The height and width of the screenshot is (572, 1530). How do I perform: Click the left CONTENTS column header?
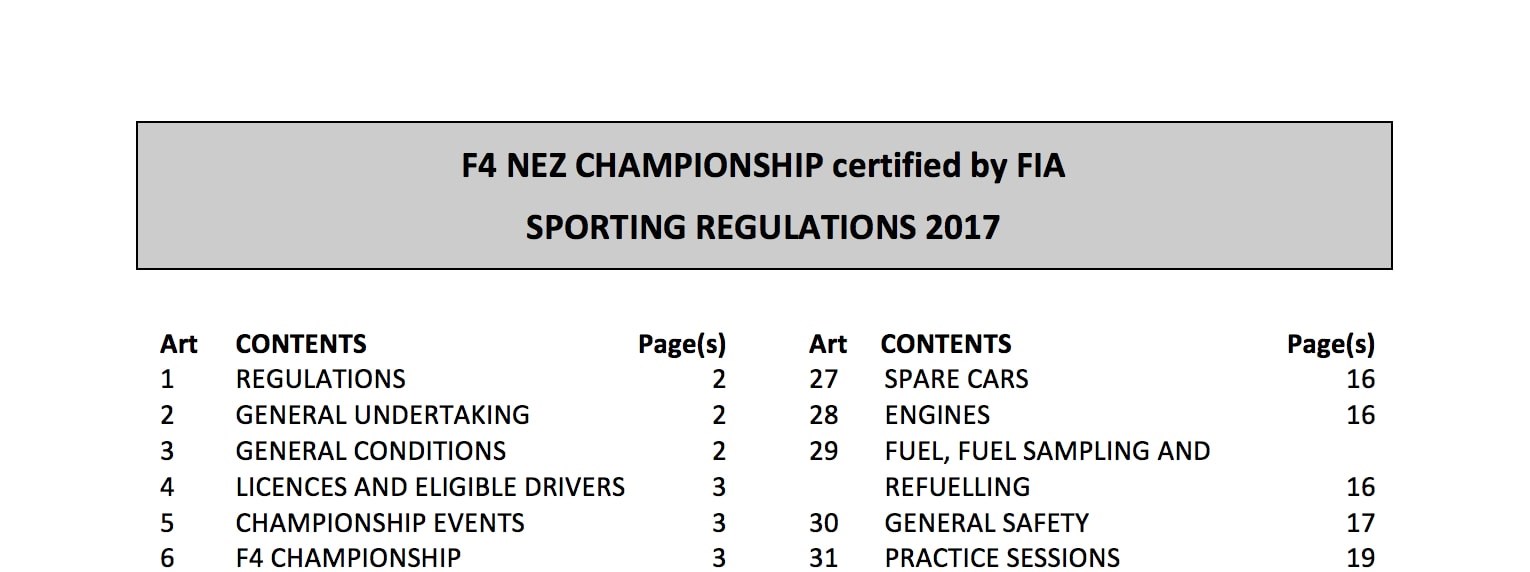pyautogui.click(x=301, y=345)
